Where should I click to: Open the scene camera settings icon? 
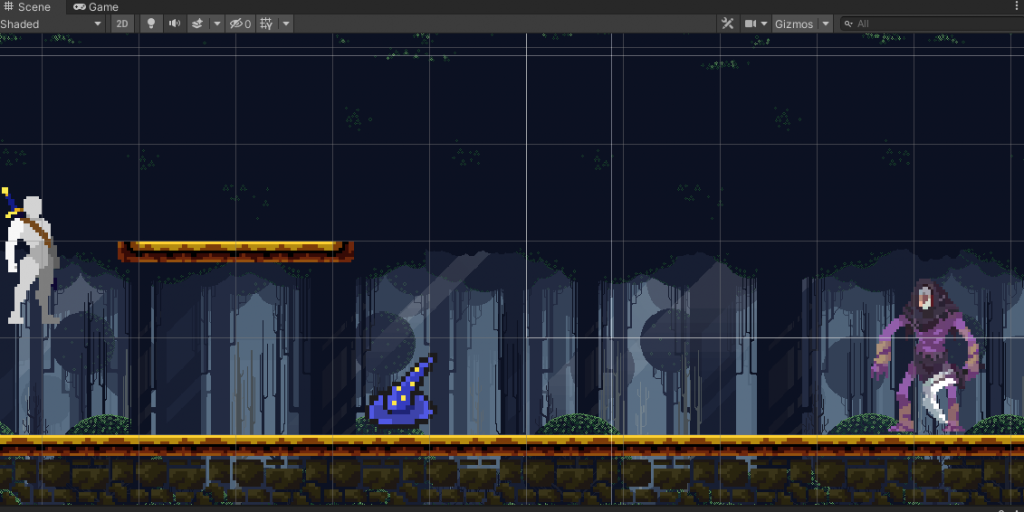click(750, 24)
